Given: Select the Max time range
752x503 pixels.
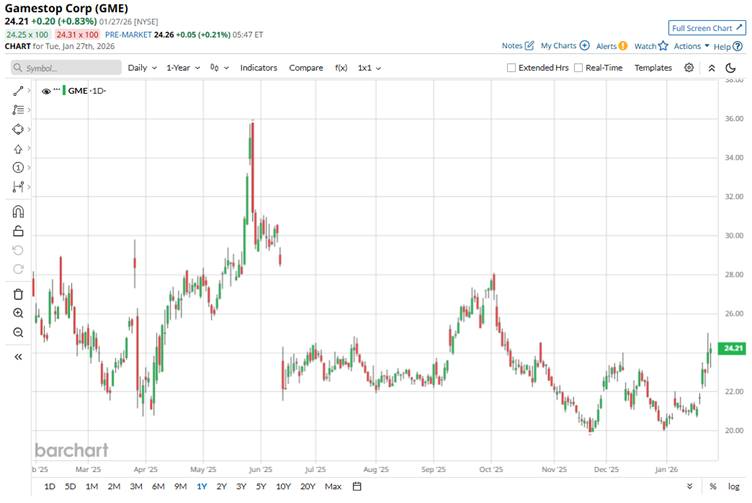Looking at the screenshot, I should click(333, 486).
